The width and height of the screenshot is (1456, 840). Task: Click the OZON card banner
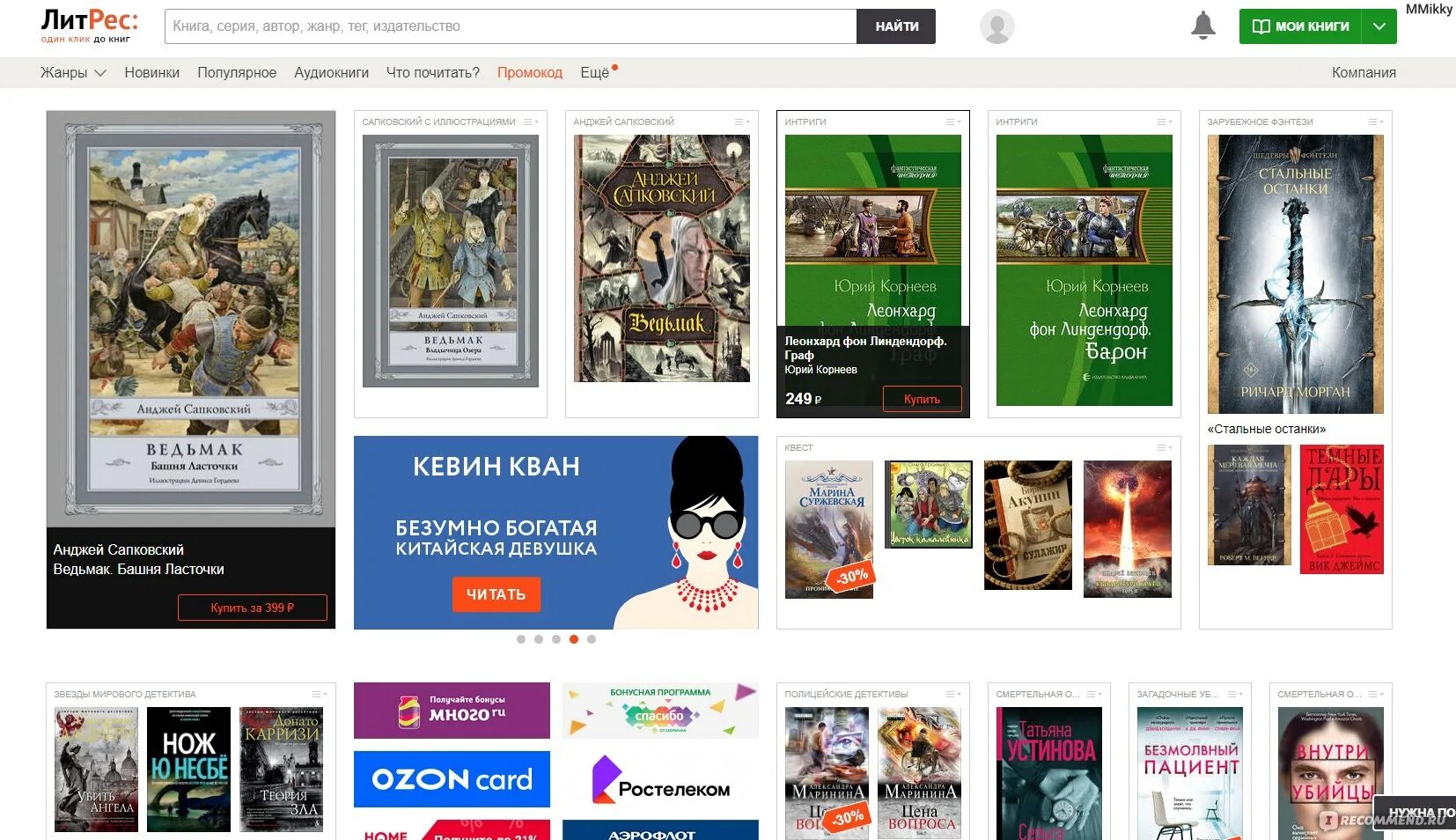[452, 779]
